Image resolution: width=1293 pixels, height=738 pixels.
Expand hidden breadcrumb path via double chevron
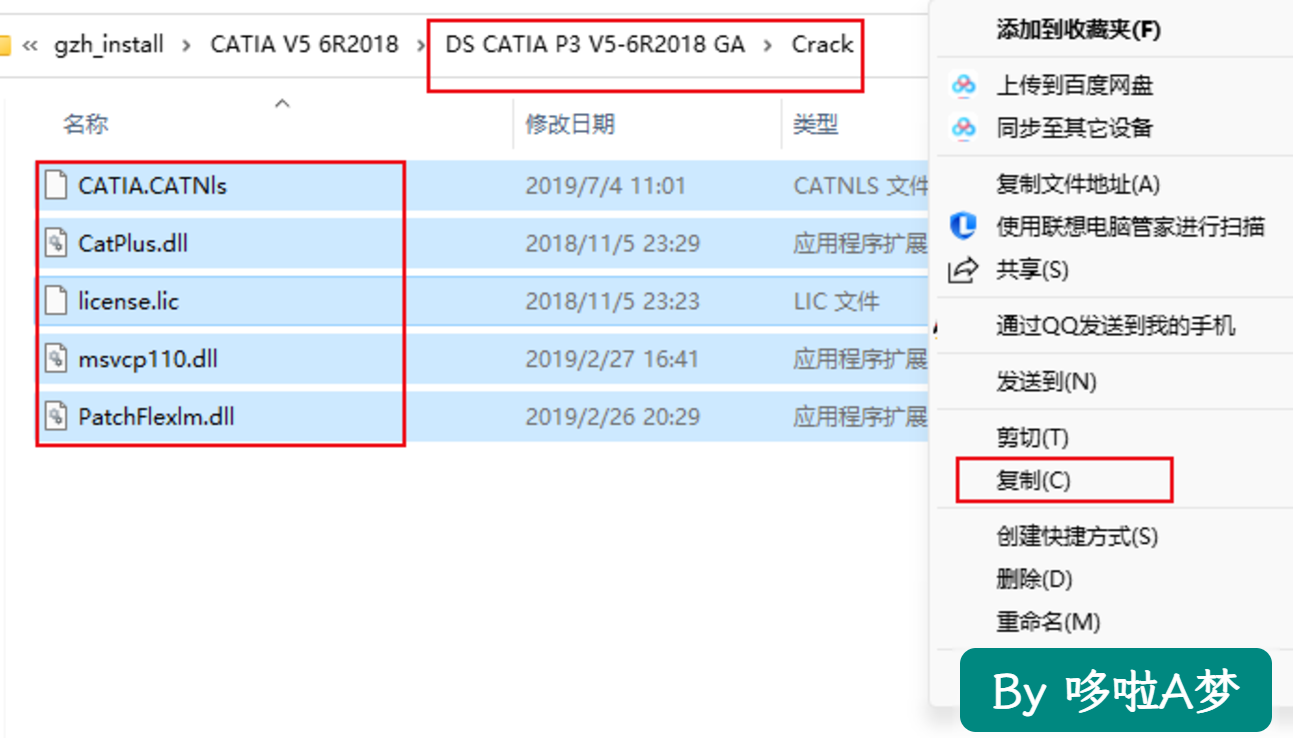31,45
